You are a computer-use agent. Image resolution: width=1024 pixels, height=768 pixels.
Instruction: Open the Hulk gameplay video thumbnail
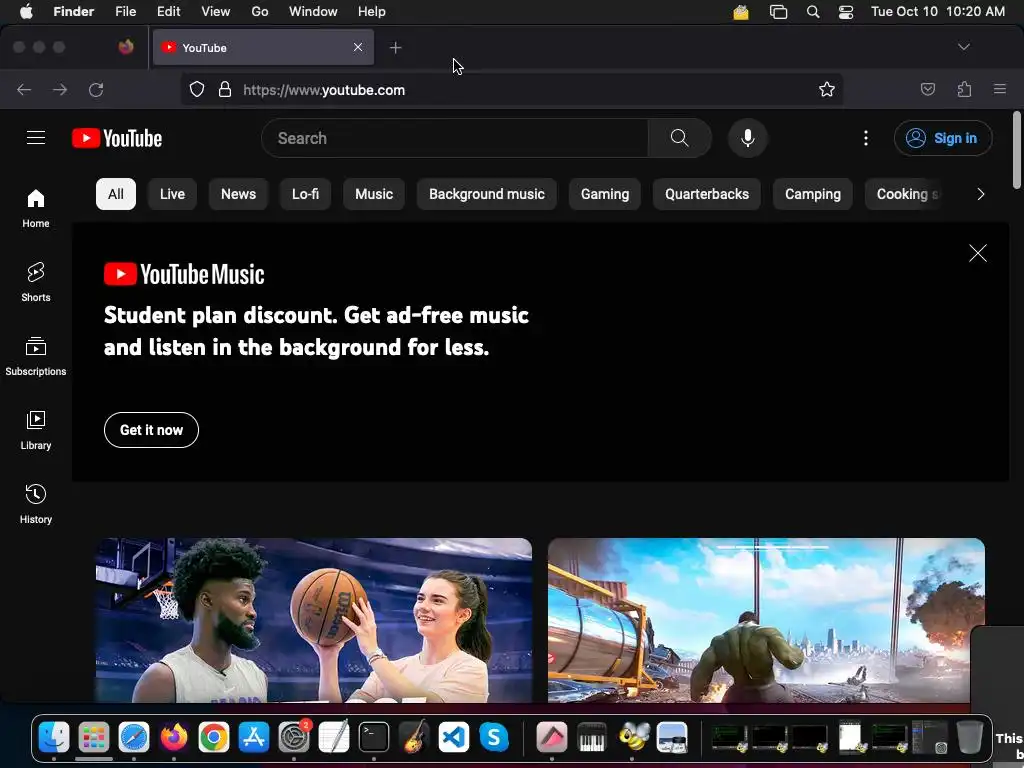coord(766,620)
